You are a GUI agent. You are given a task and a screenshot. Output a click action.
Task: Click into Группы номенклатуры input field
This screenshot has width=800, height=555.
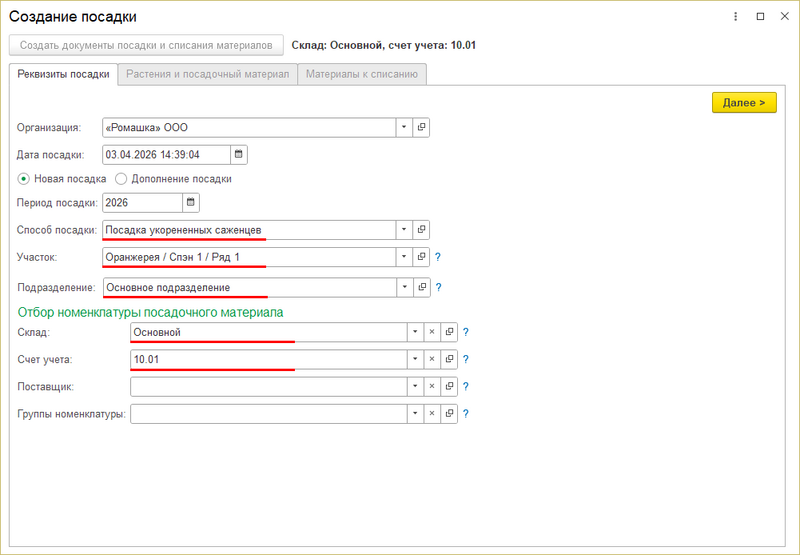(x=268, y=413)
